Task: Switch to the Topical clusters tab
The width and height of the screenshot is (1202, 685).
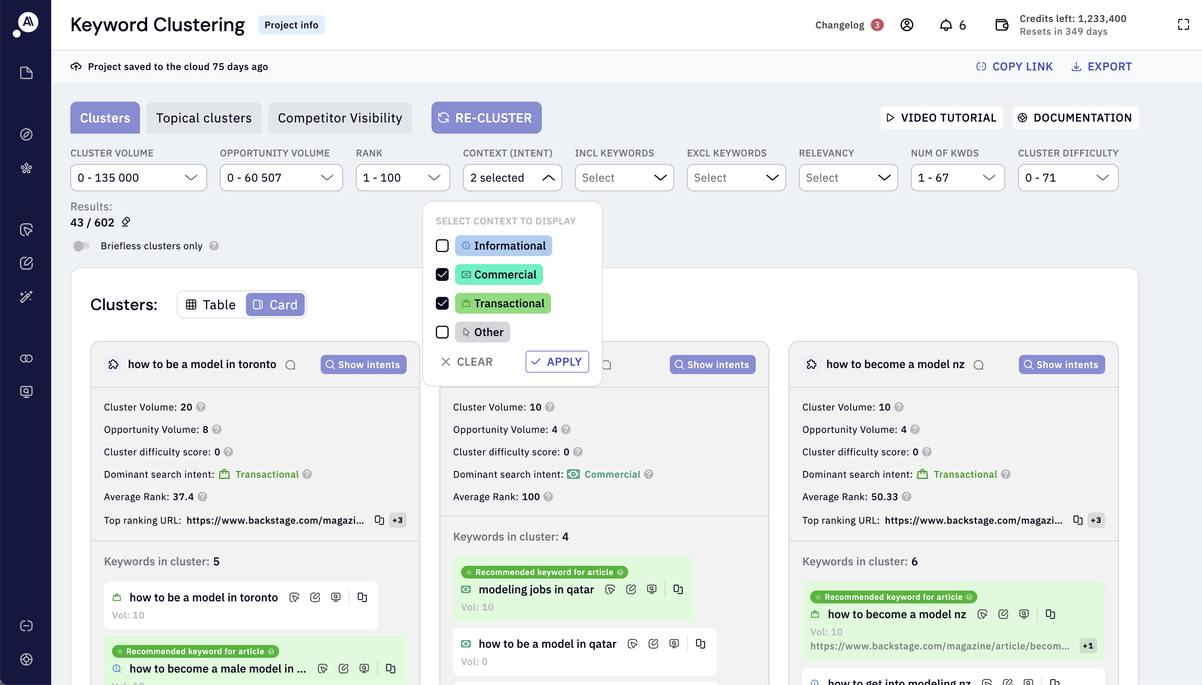Action: (x=203, y=117)
